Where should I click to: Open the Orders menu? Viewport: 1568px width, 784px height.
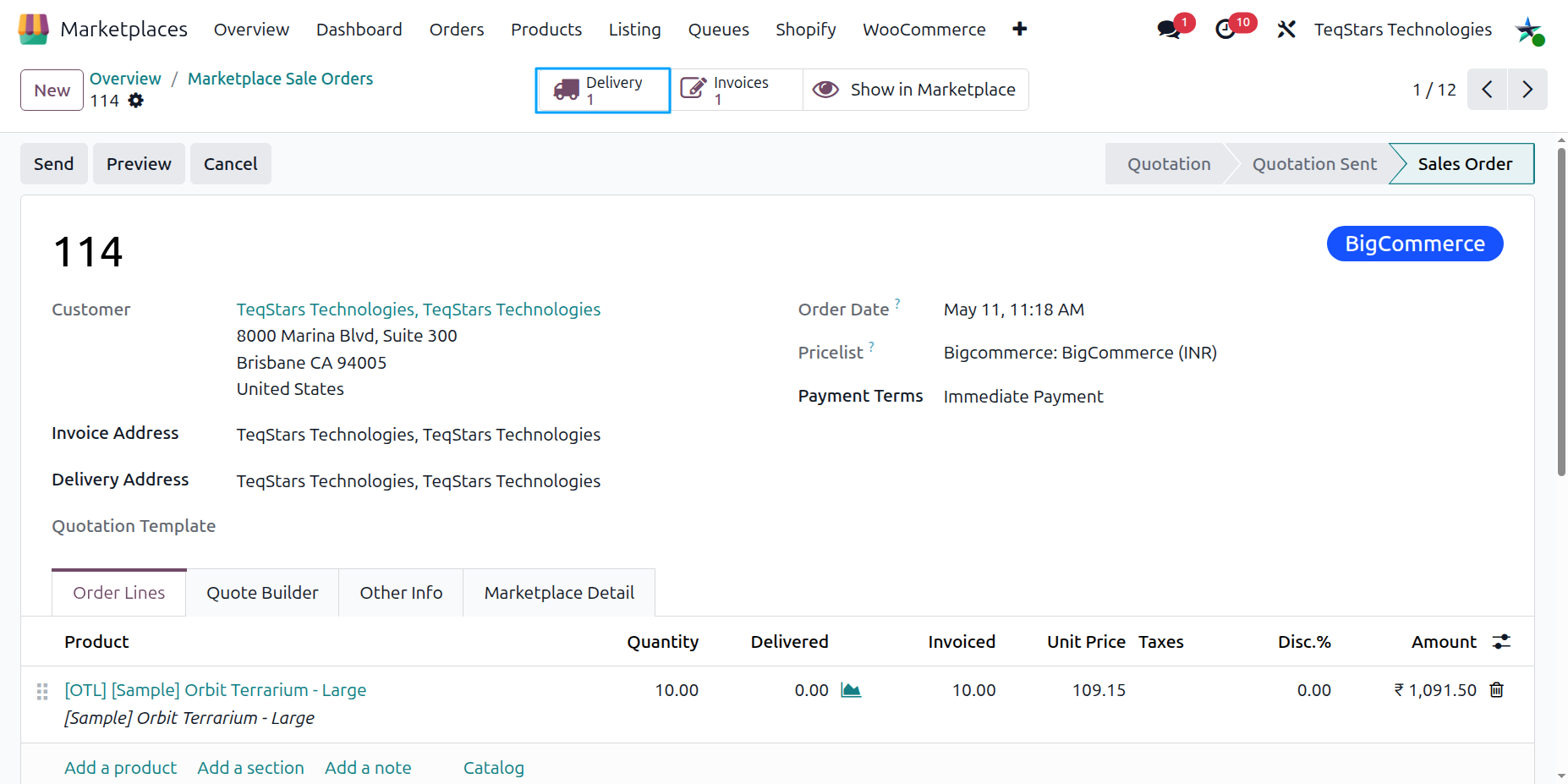pos(457,30)
